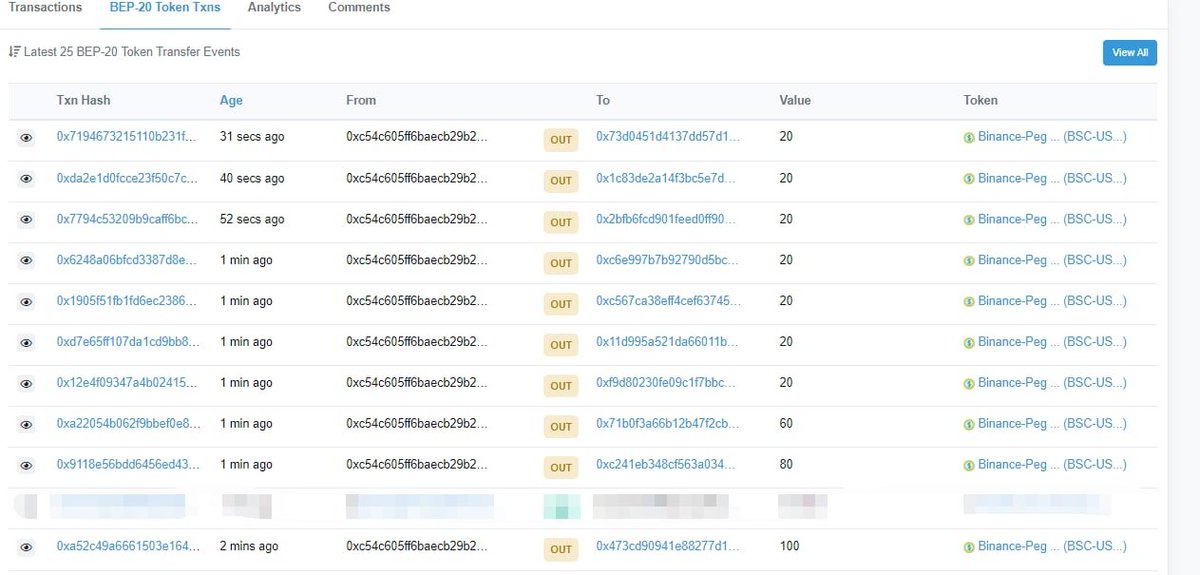The height and width of the screenshot is (575, 1200).
Task: Open recipient address 0xc241eb348cf563a034
Action: (x=668, y=465)
